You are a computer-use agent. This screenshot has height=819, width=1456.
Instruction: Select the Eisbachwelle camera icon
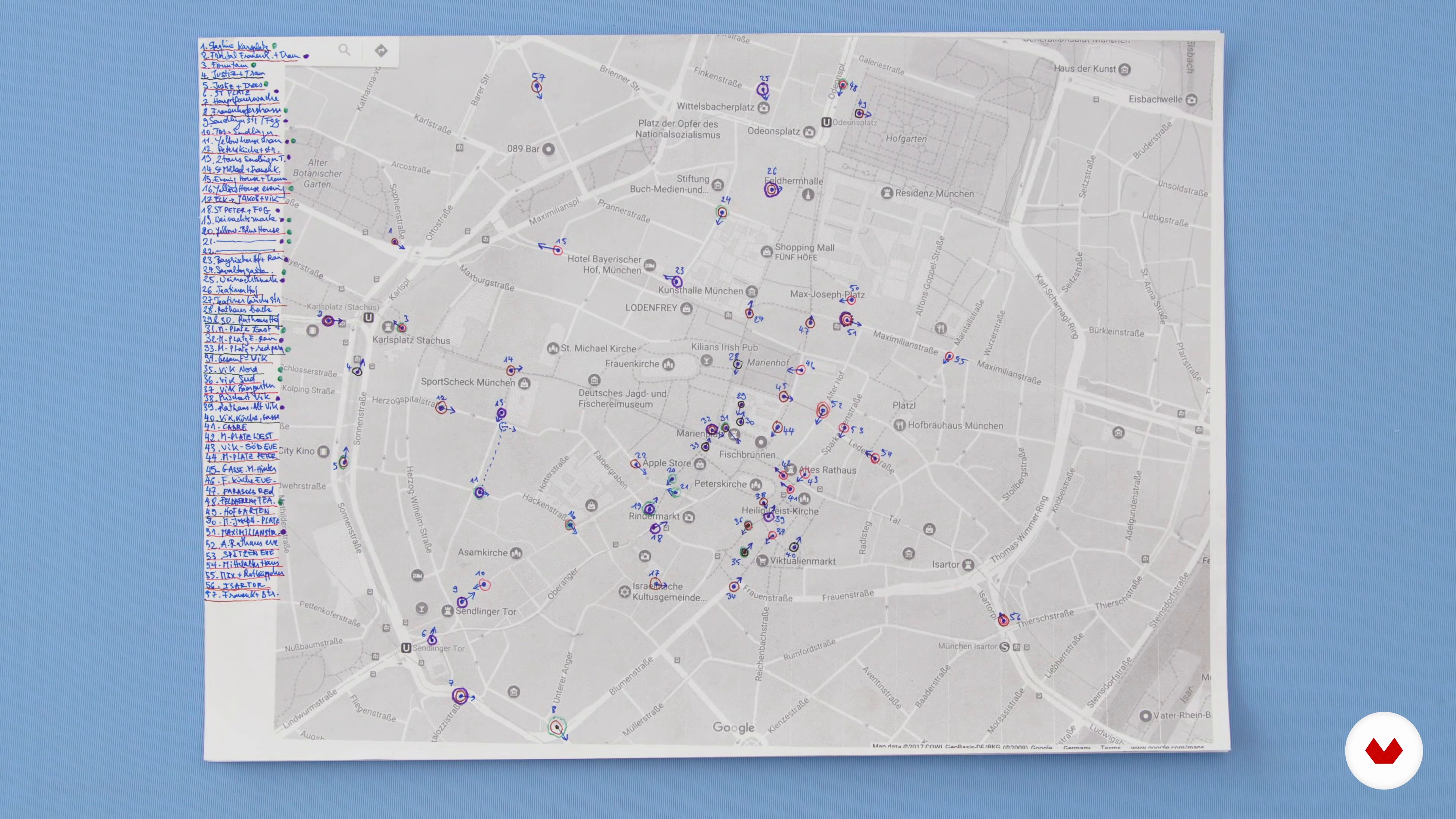[x=1191, y=99]
